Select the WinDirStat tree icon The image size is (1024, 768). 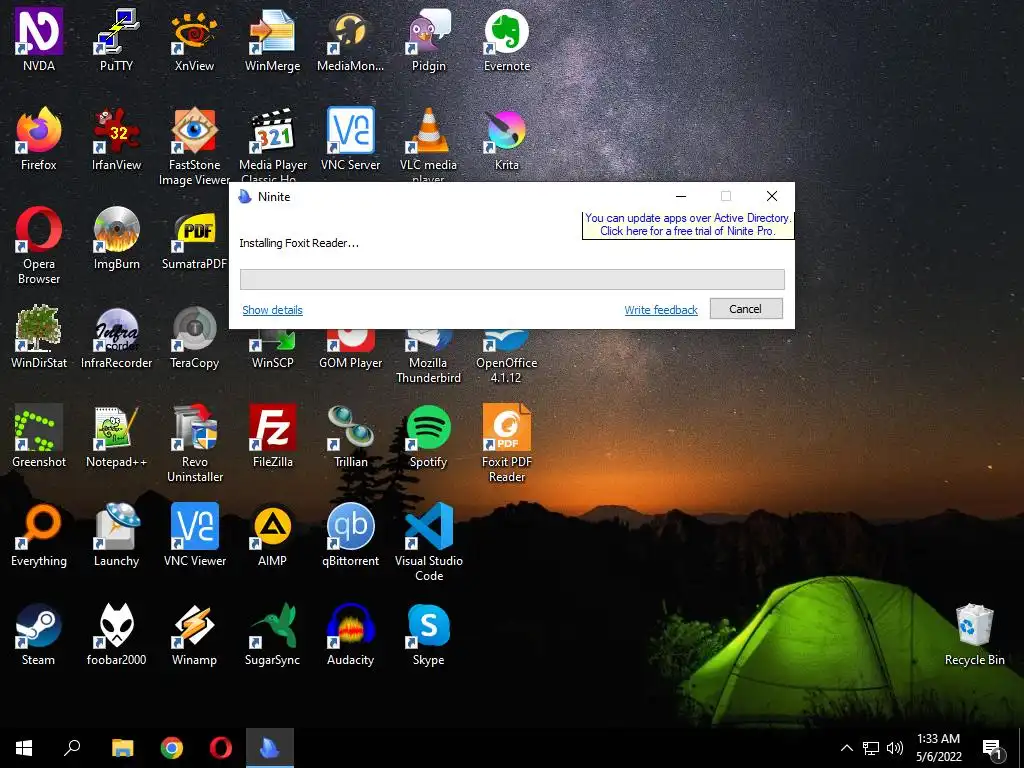(x=39, y=328)
